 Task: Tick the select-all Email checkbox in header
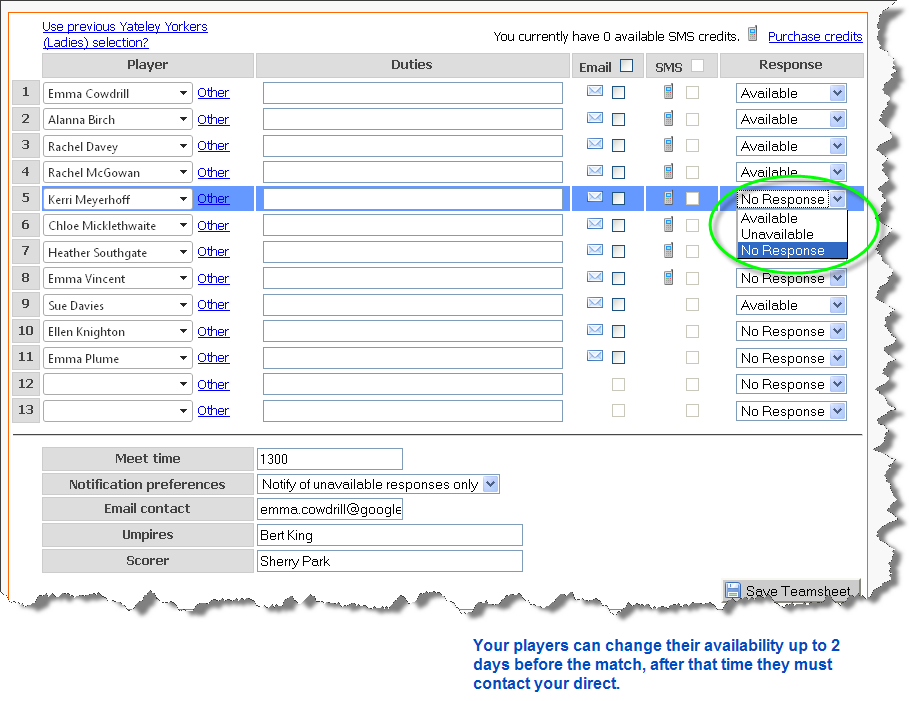coord(627,66)
